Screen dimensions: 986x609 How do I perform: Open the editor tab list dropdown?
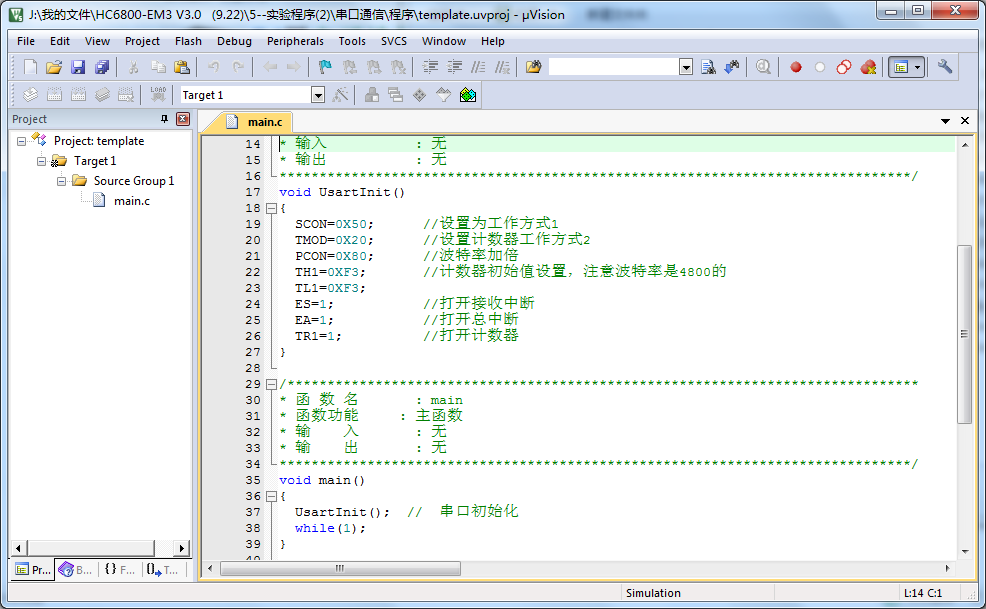[945, 121]
